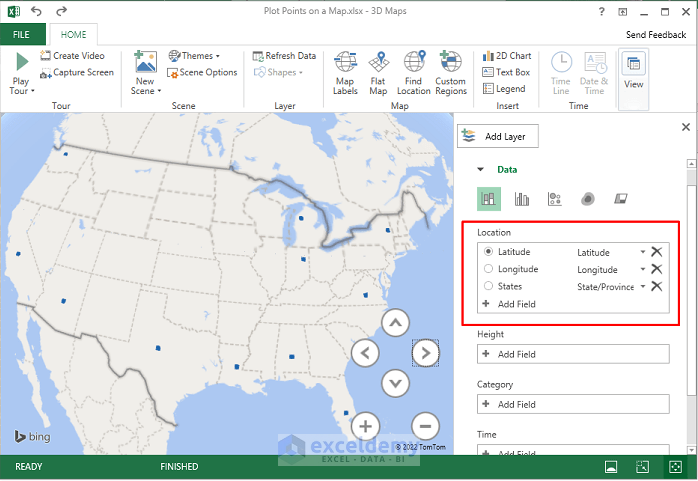Select the Latitude radio button
The image size is (698, 481).
pyautogui.click(x=488, y=251)
